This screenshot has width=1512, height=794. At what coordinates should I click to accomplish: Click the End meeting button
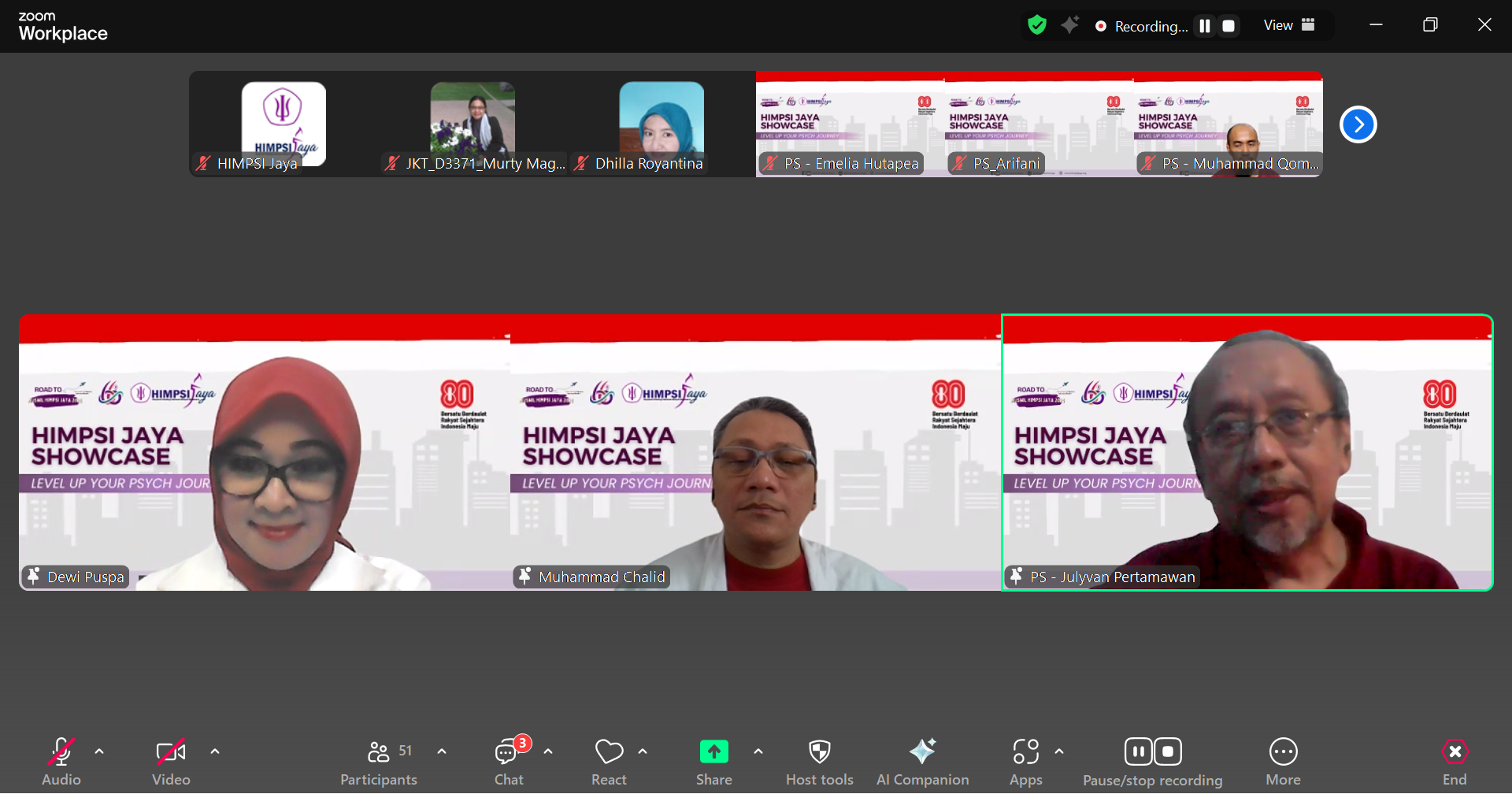click(1455, 761)
